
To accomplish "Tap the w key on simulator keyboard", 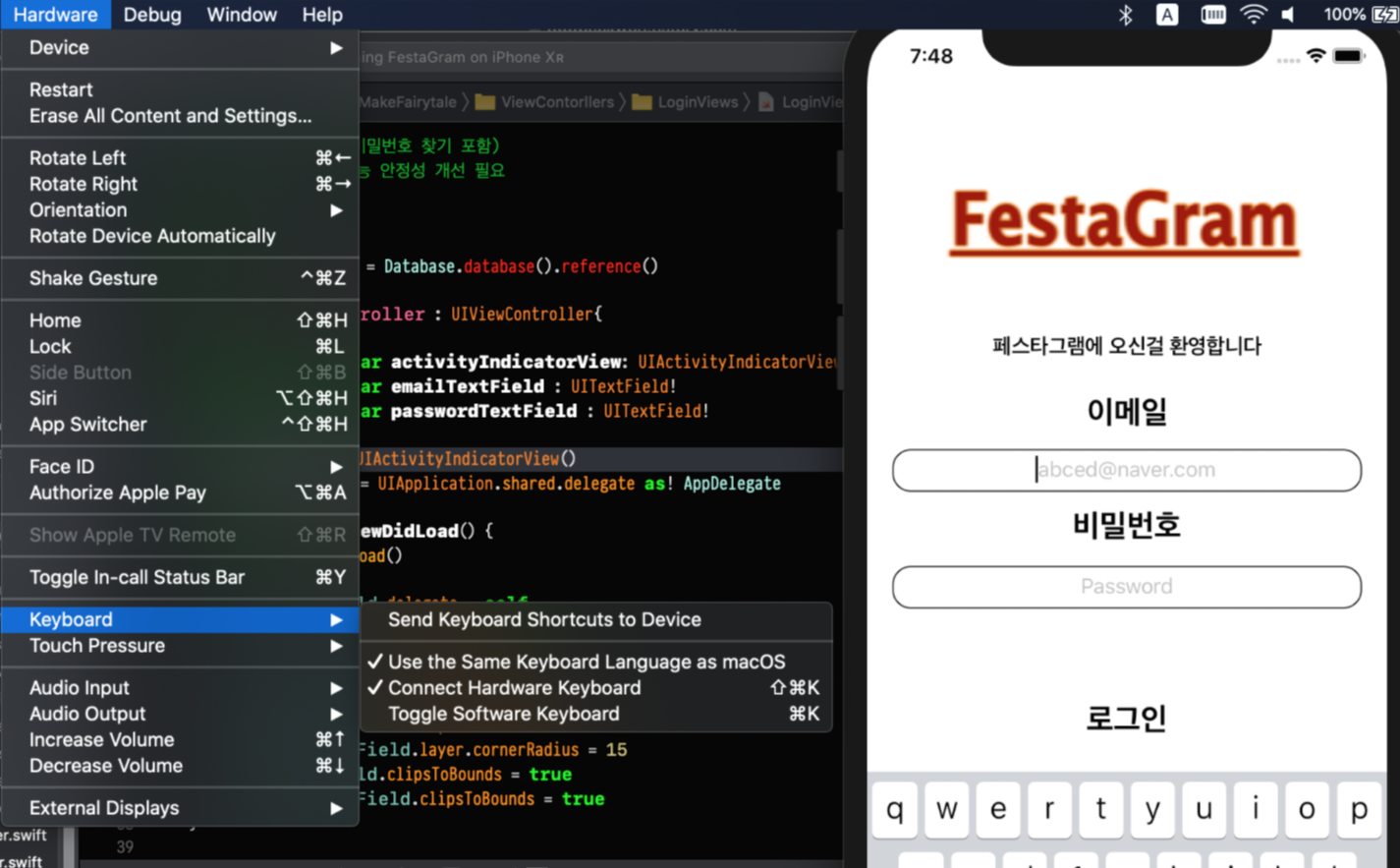I will (x=946, y=810).
